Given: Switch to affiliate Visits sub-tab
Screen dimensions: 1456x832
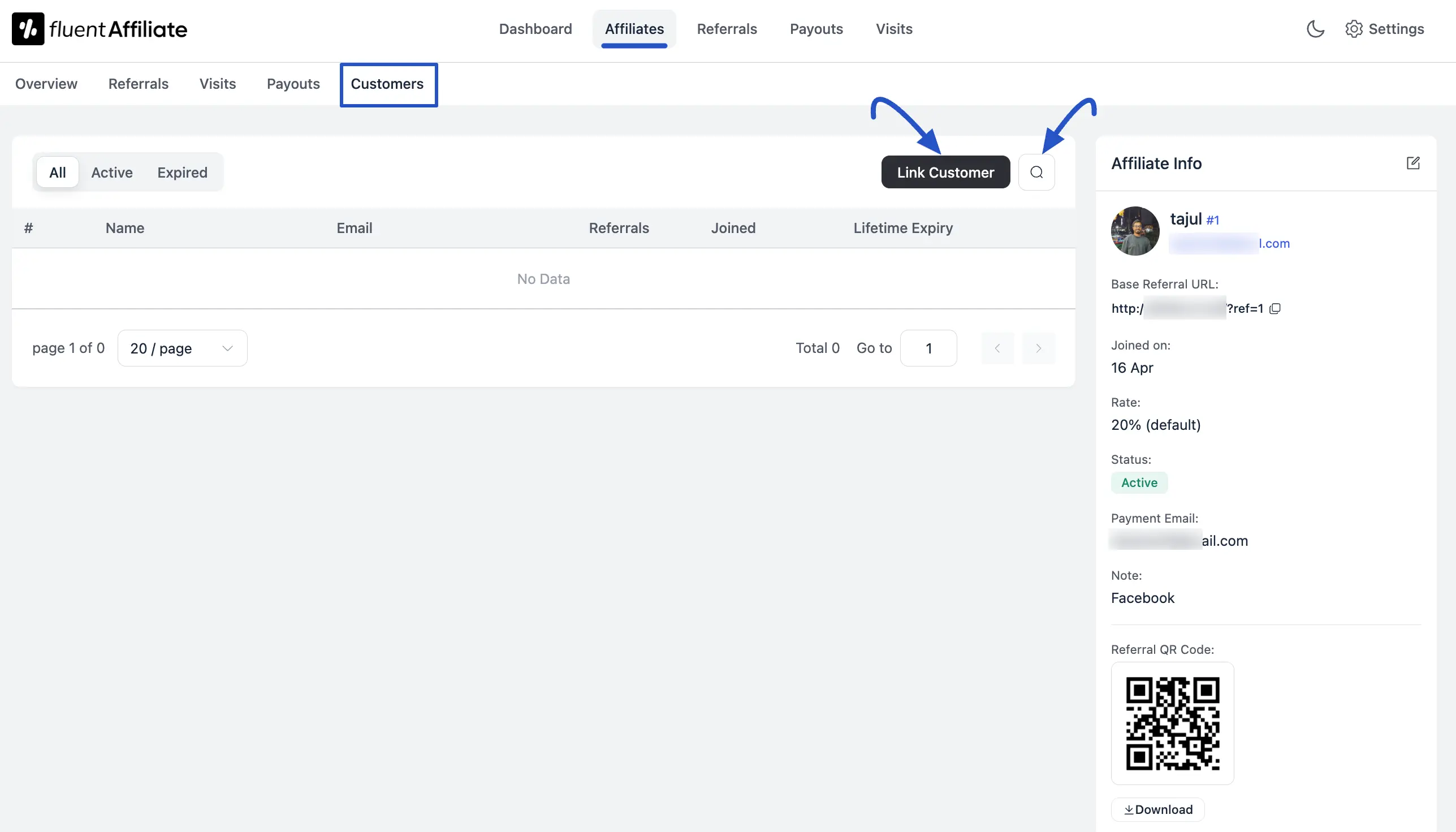Looking at the screenshot, I should click(218, 84).
